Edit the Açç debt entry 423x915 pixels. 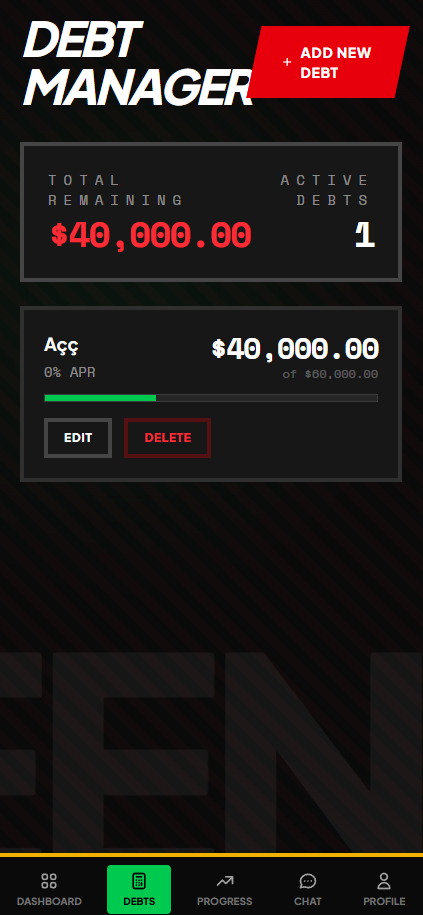coord(78,438)
